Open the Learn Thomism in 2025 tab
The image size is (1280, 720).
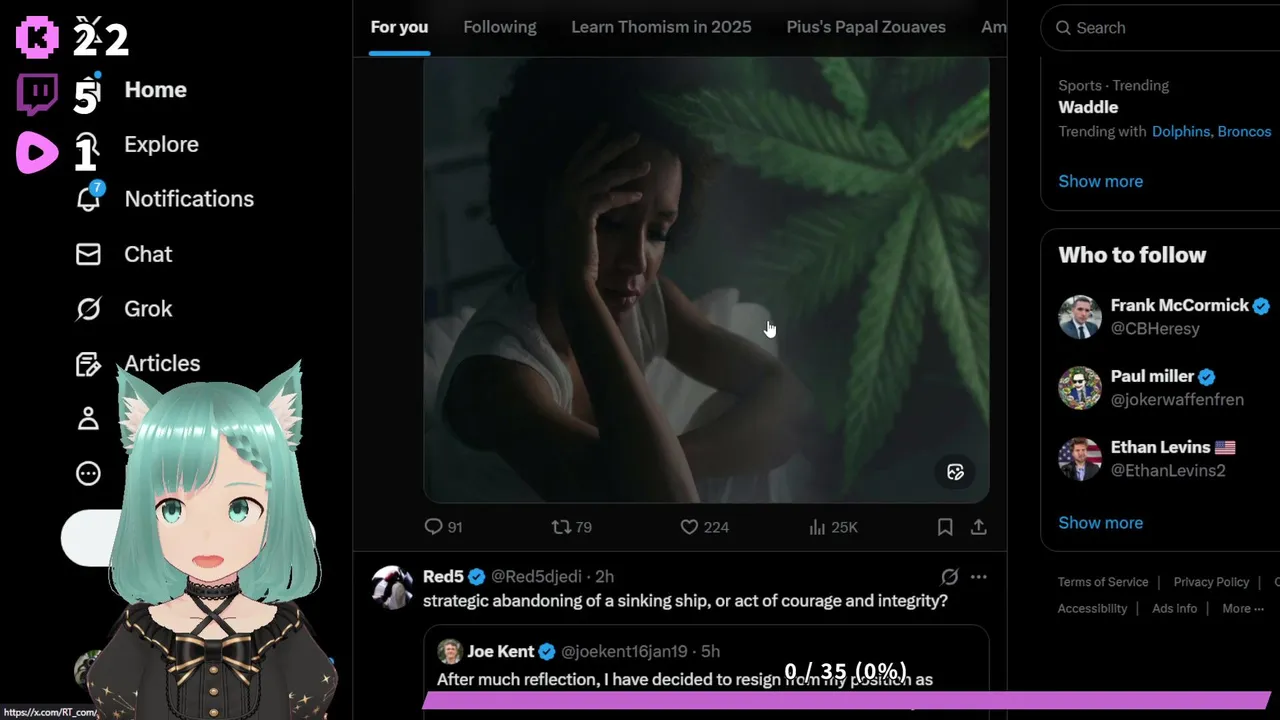(x=661, y=27)
